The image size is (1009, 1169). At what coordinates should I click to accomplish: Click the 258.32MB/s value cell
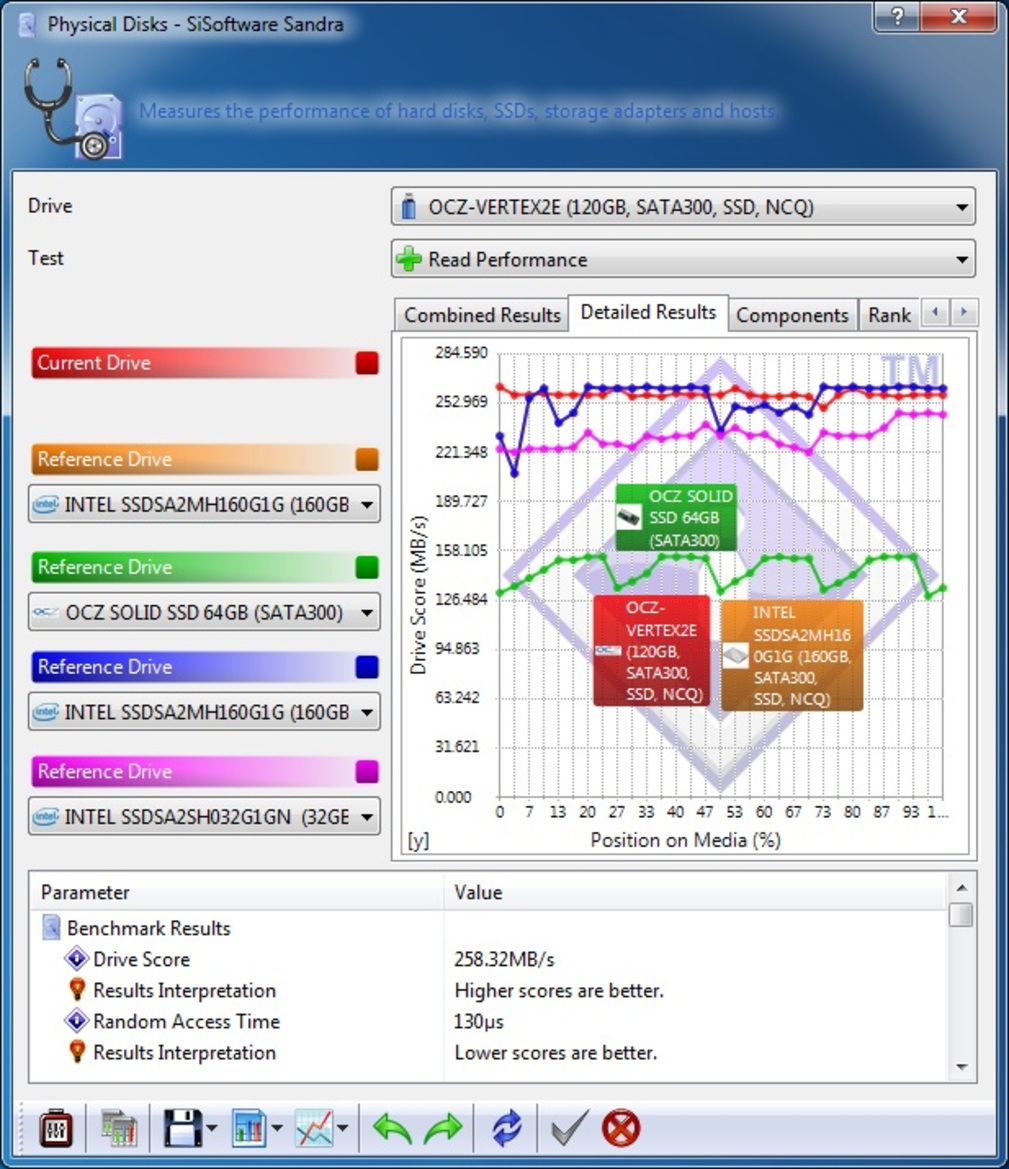504,960
